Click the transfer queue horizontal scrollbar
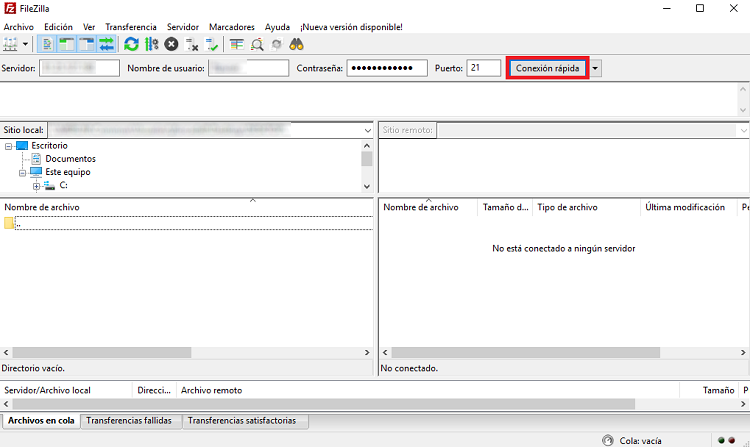The width and height of the screenshot is (750, 447). click(x=323, y=404)
